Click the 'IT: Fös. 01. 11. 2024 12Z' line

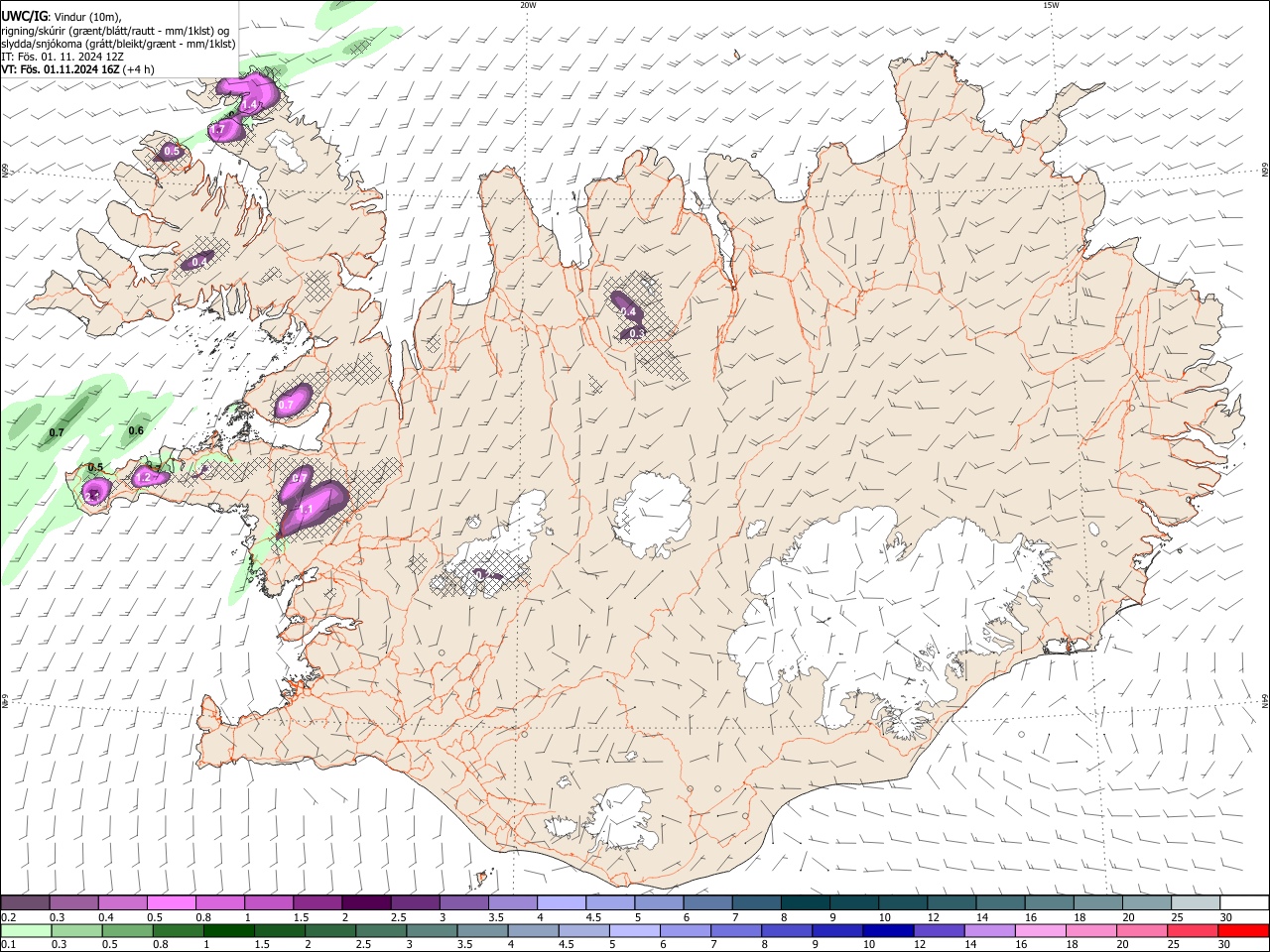pyautogui.click(x=63, y=57)
